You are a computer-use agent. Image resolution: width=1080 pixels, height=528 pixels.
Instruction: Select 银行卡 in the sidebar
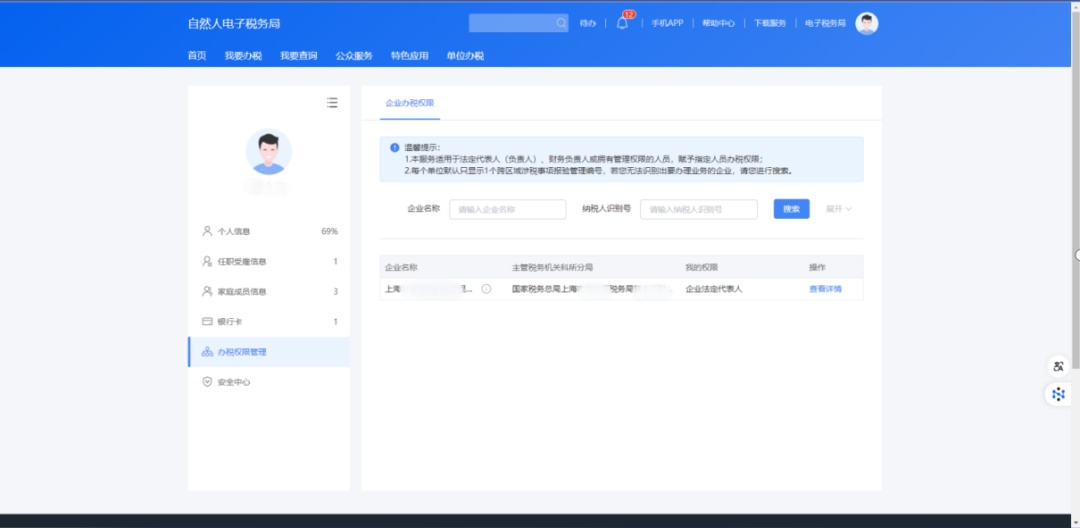coord(229,321)
